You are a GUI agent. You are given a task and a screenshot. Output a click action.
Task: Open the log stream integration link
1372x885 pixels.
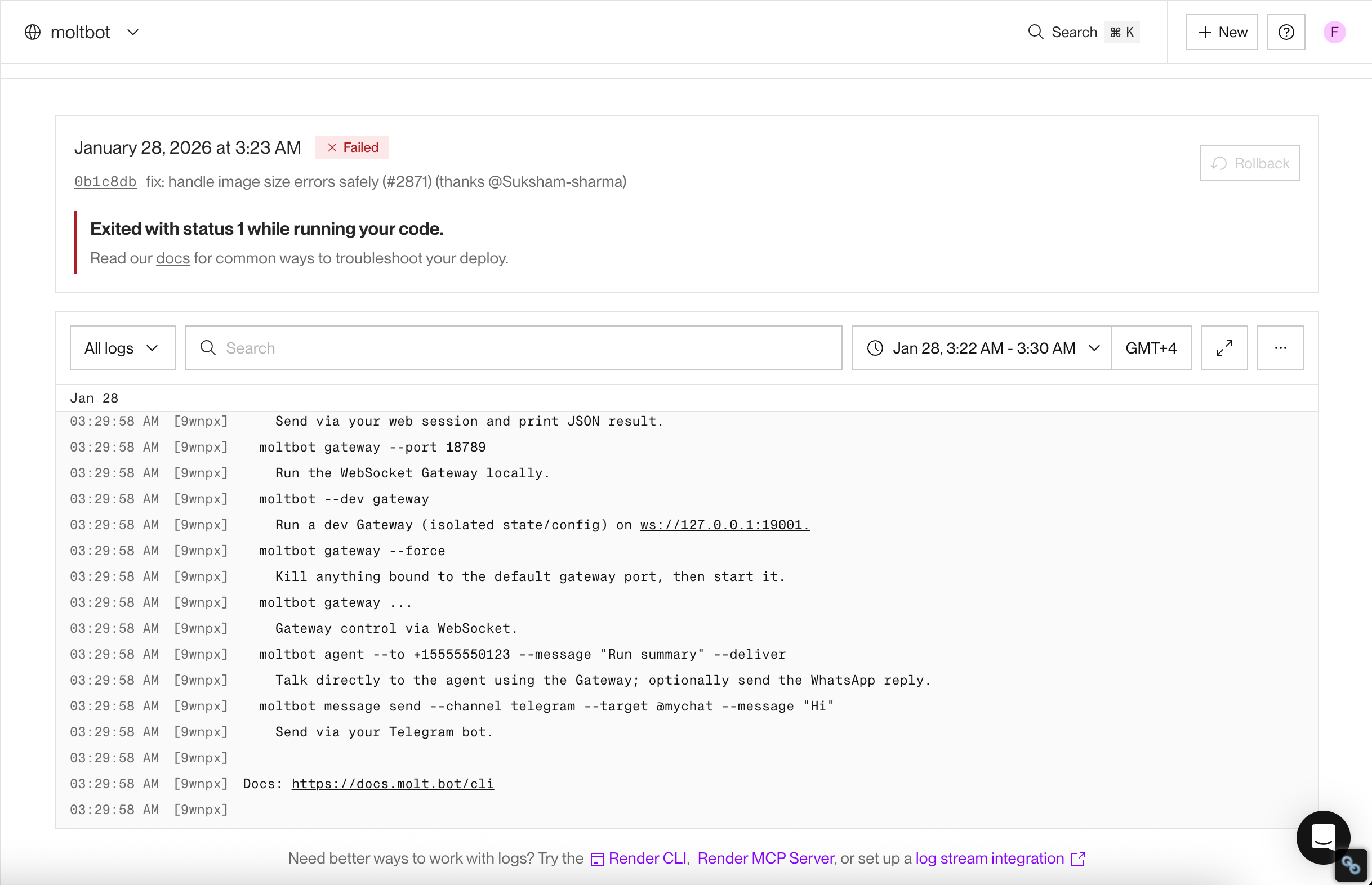(x=989, y=859)
